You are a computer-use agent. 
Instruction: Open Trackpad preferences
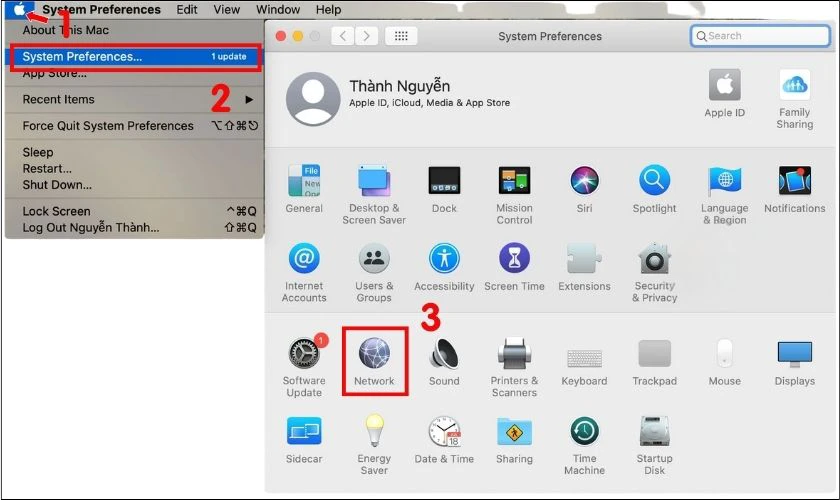[654, 362]
